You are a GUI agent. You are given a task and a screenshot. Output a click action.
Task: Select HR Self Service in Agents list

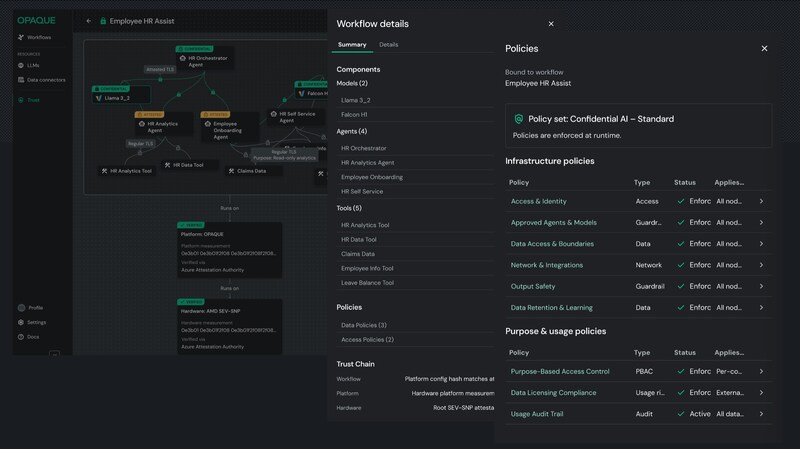362,191
